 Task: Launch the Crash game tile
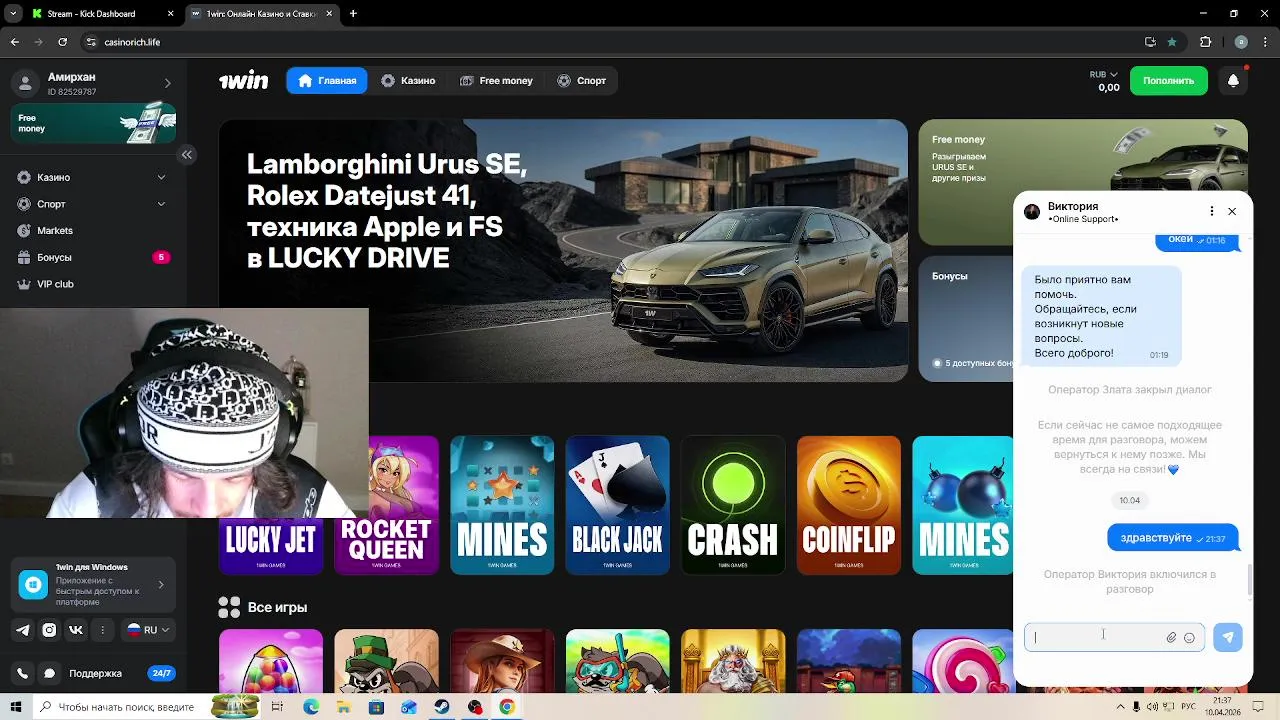(x=732, y=505)
